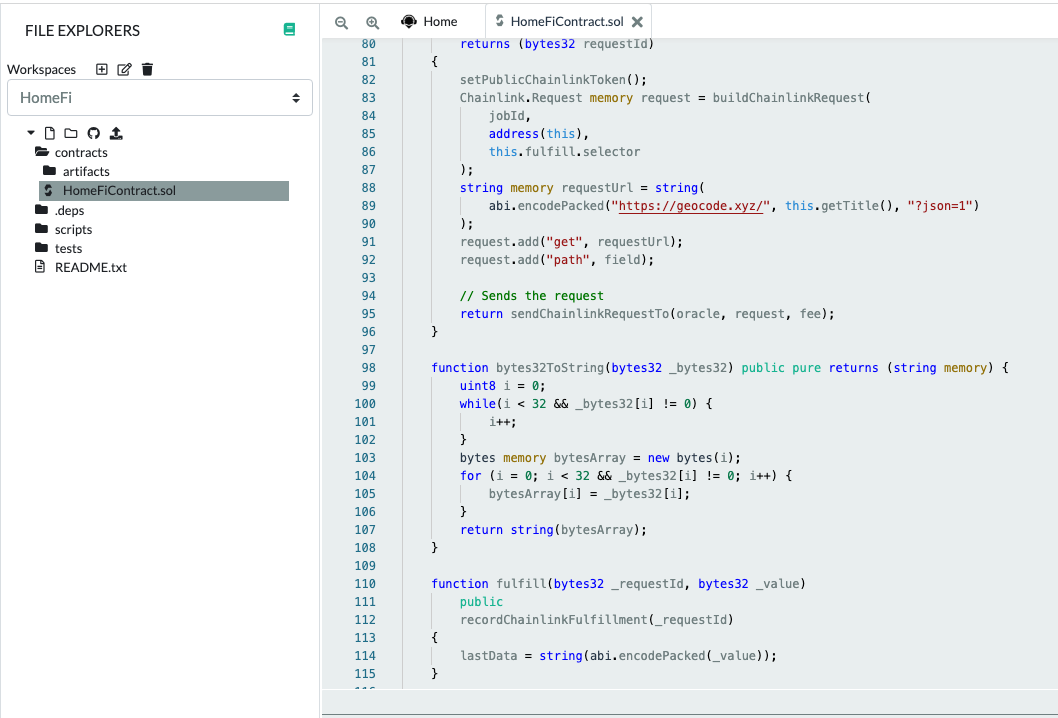The image size is (1058, 718).
Task: Zoom out the editor font
Action: [341, 22]
